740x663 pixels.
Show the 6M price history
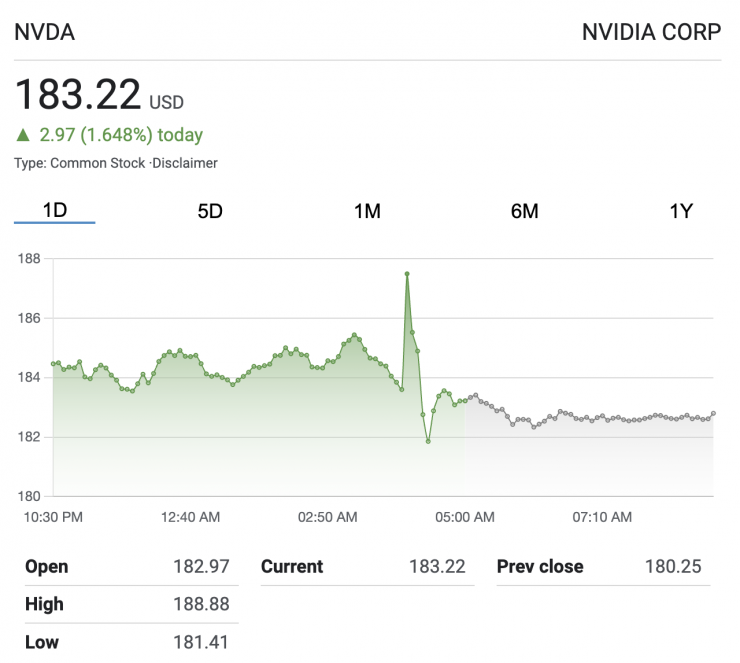coord(524,211)
